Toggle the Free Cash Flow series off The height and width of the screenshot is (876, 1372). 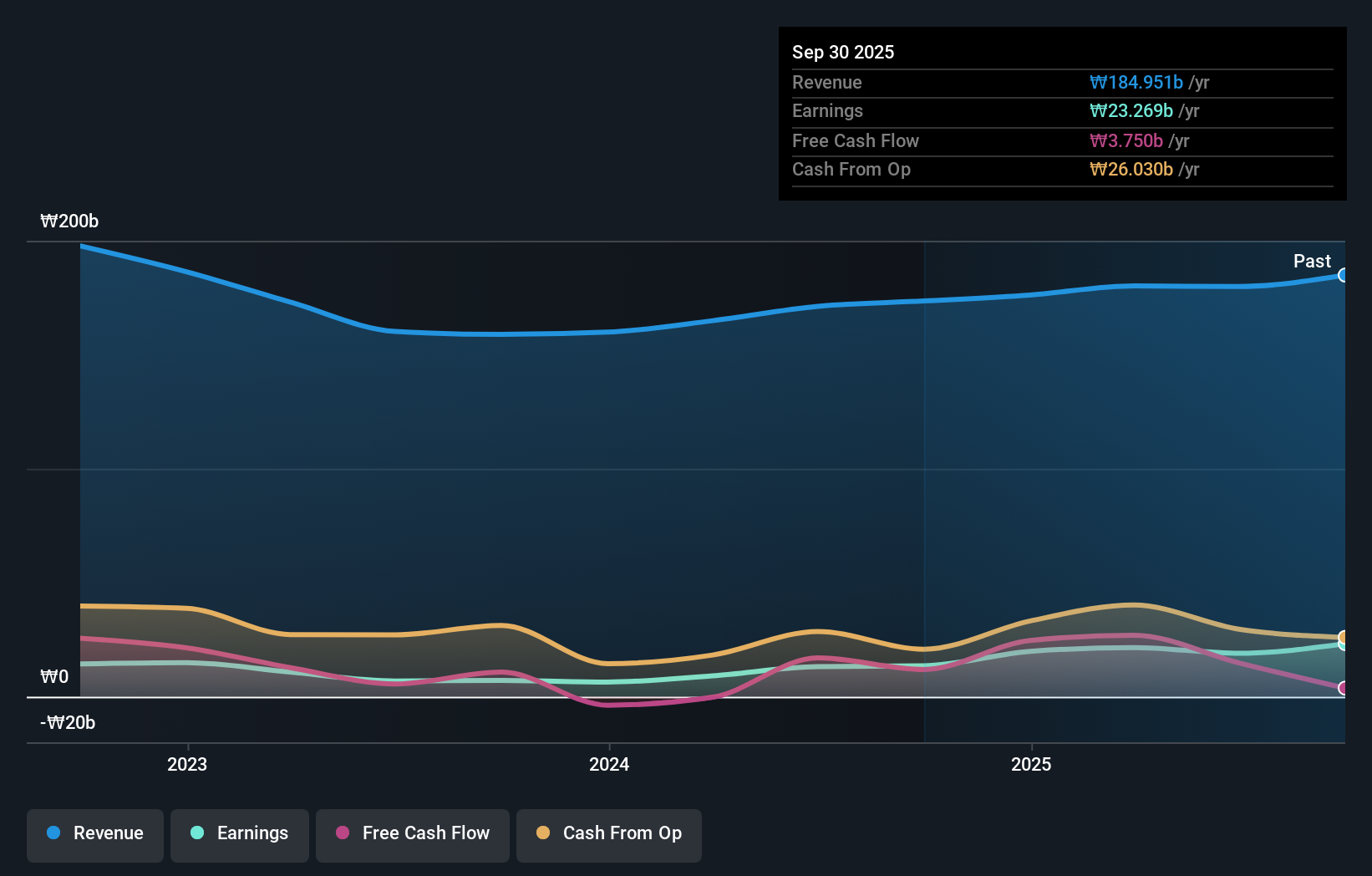412,834
